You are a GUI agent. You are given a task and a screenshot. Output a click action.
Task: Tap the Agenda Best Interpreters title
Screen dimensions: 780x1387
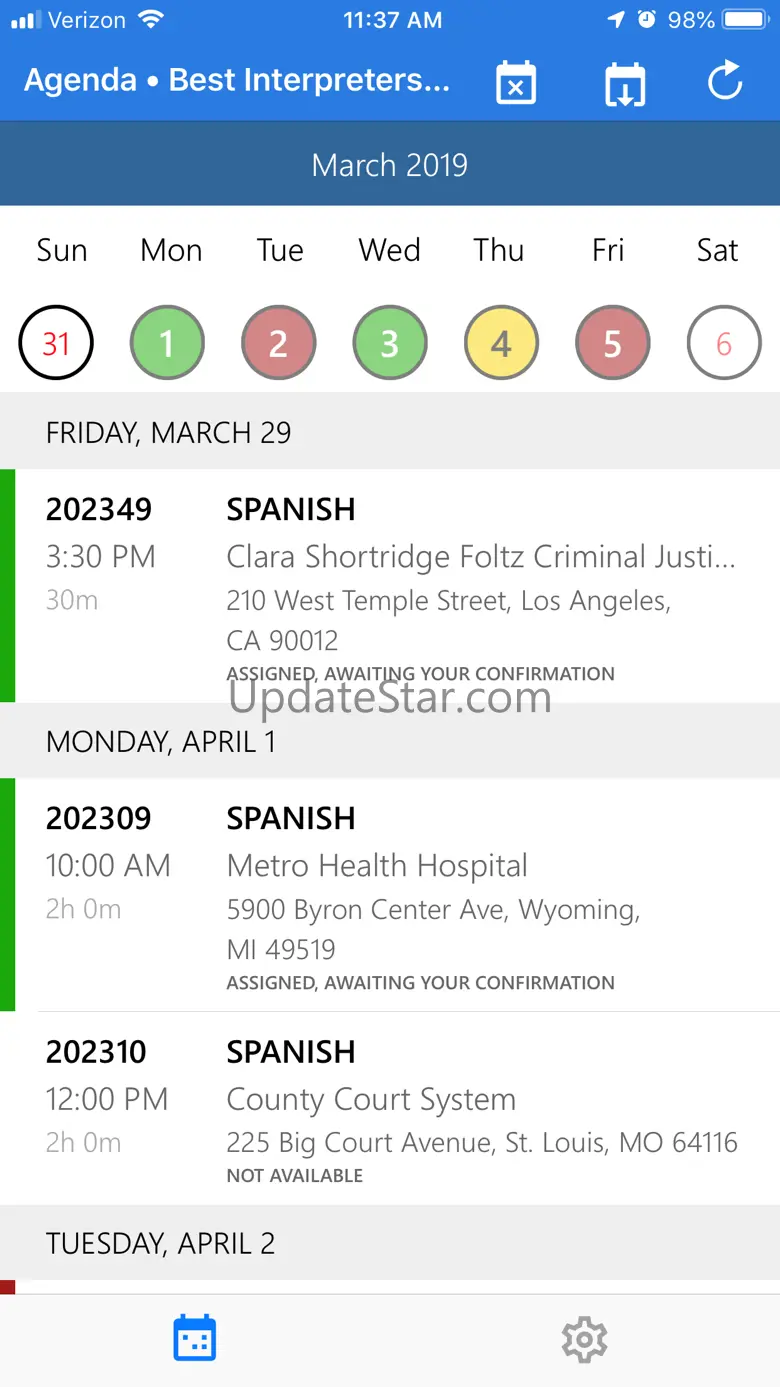(237, 80)
